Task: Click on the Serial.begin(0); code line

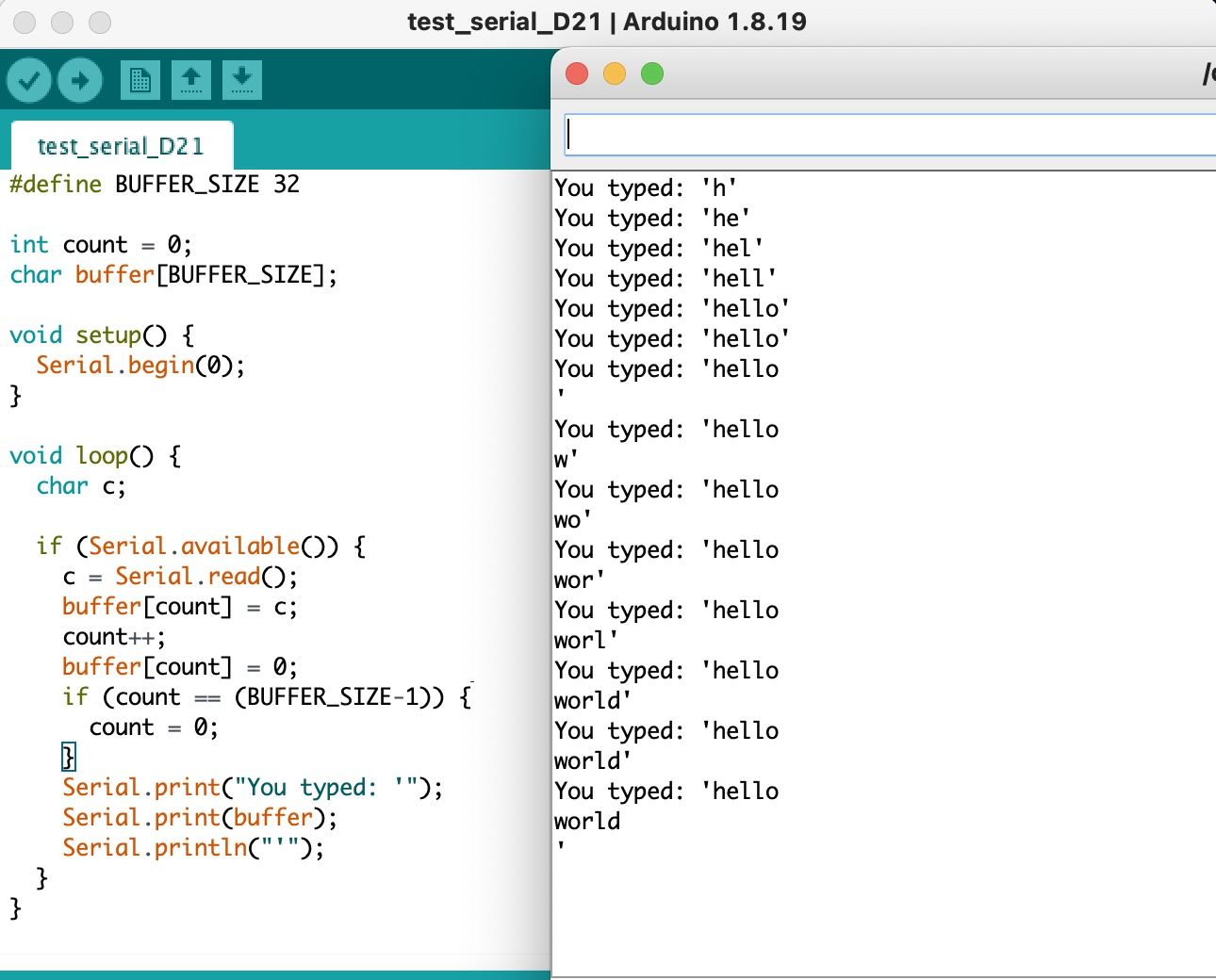Action: point(140,365)
